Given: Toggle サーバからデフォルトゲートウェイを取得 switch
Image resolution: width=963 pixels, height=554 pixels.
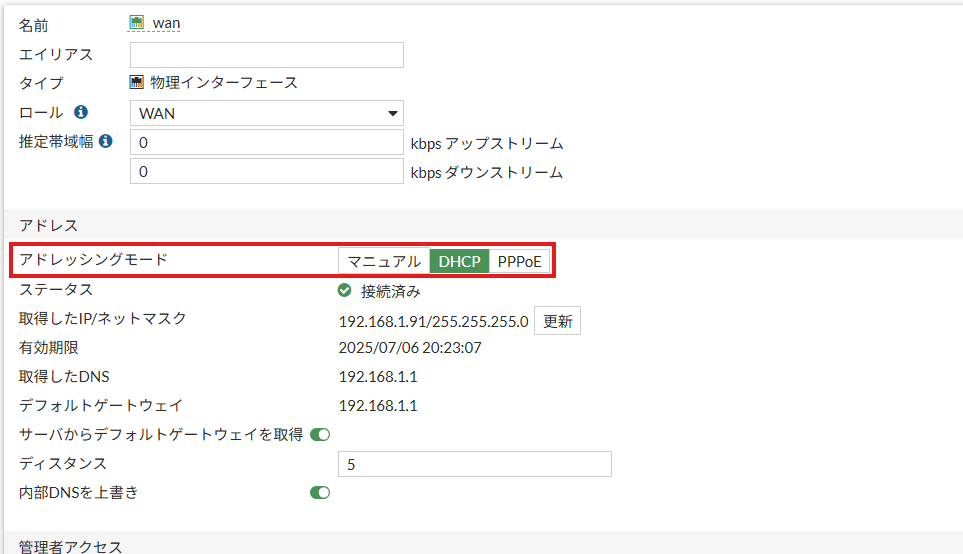Looking at the screenshot, I should click(x=320, y=435).
